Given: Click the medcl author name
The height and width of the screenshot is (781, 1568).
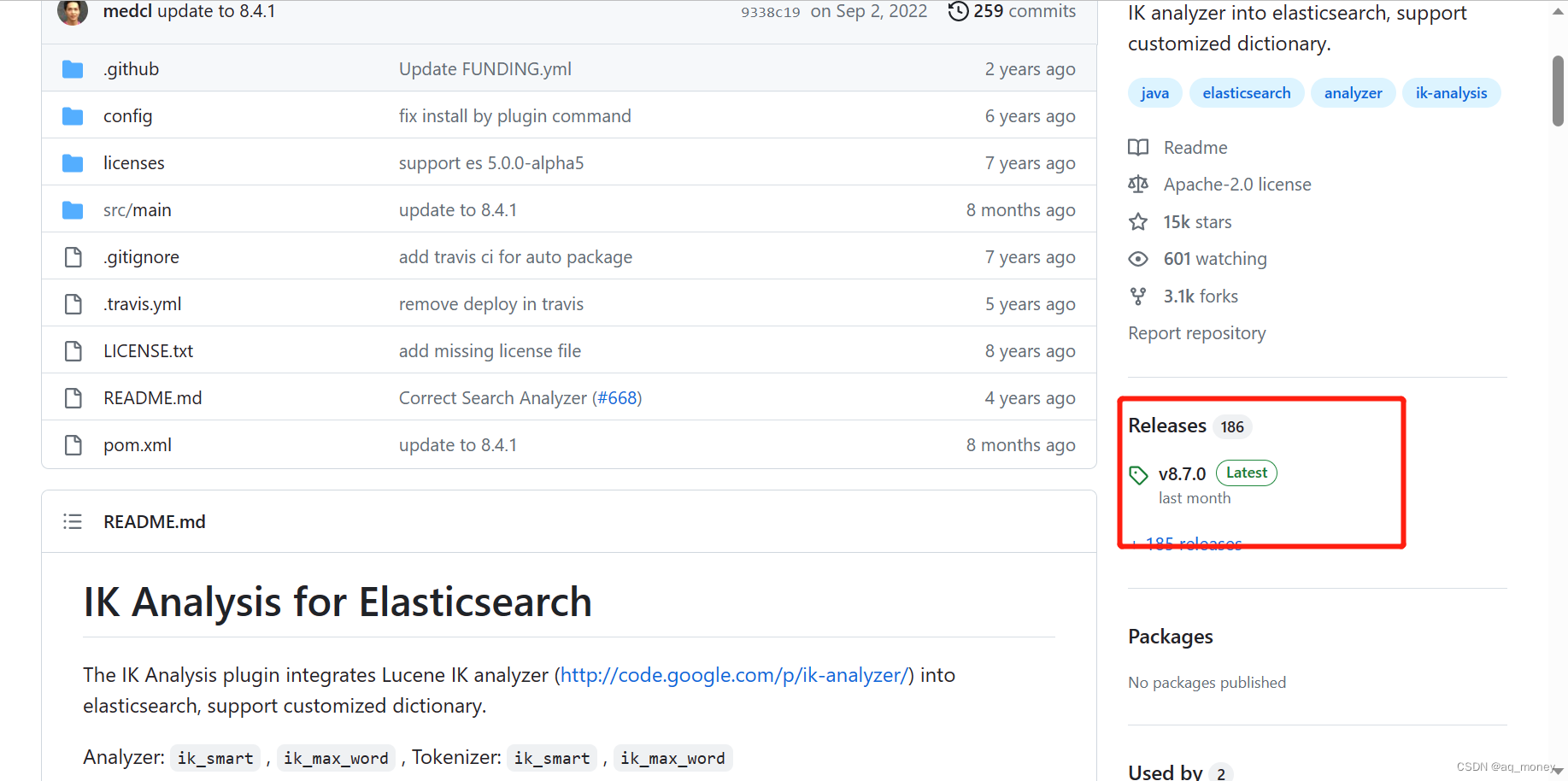Looking at the screenshot, I should tap(127, 11).
